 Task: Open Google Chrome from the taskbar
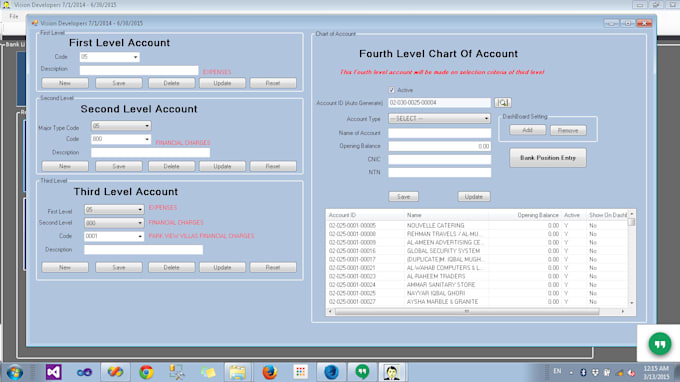click(x=146, y=372)
